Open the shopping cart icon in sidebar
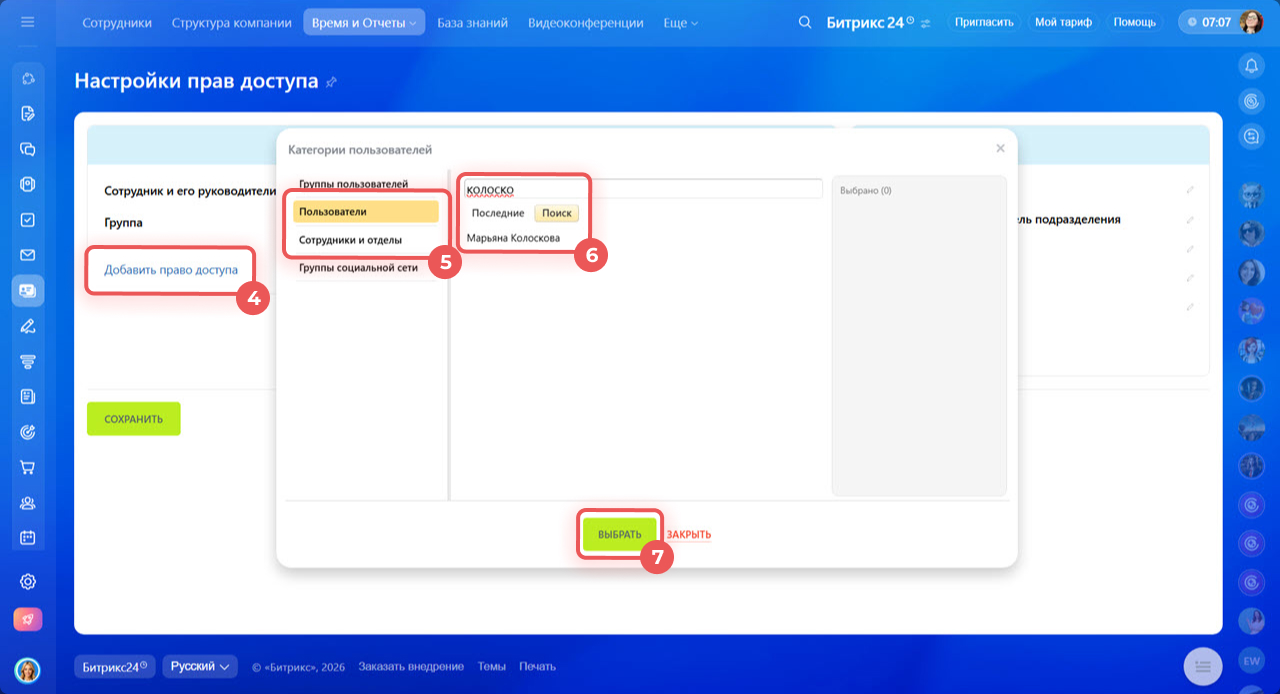The image size is (1280, 694). tap(28, 467)
